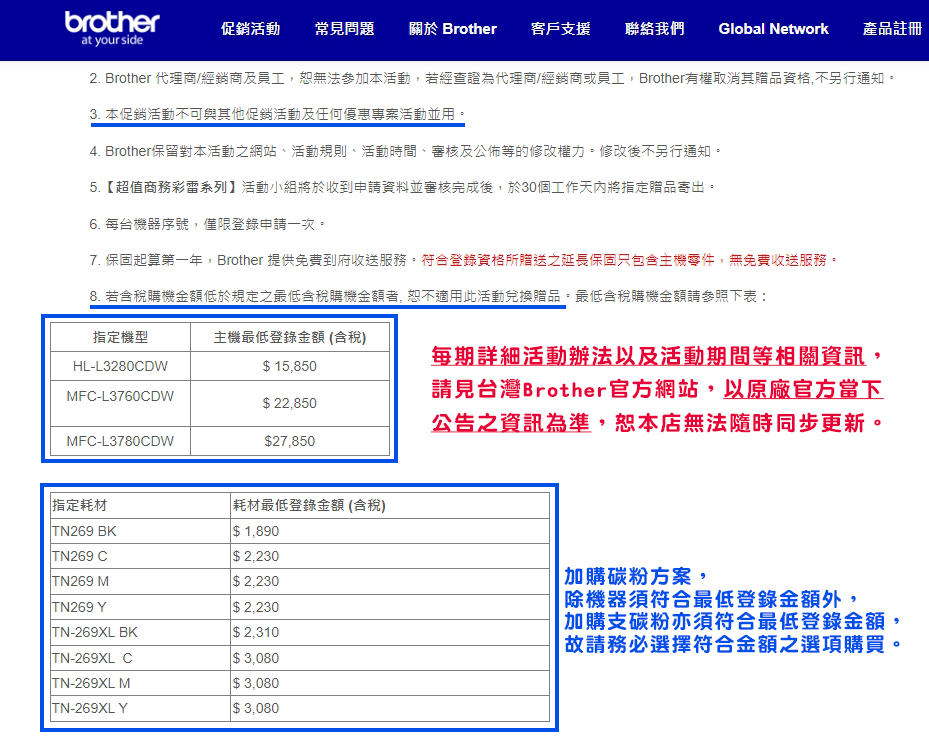Click the HL-L3280CDW model cell
The height and width of the screenshot is (741, 929).
[120, 366]
